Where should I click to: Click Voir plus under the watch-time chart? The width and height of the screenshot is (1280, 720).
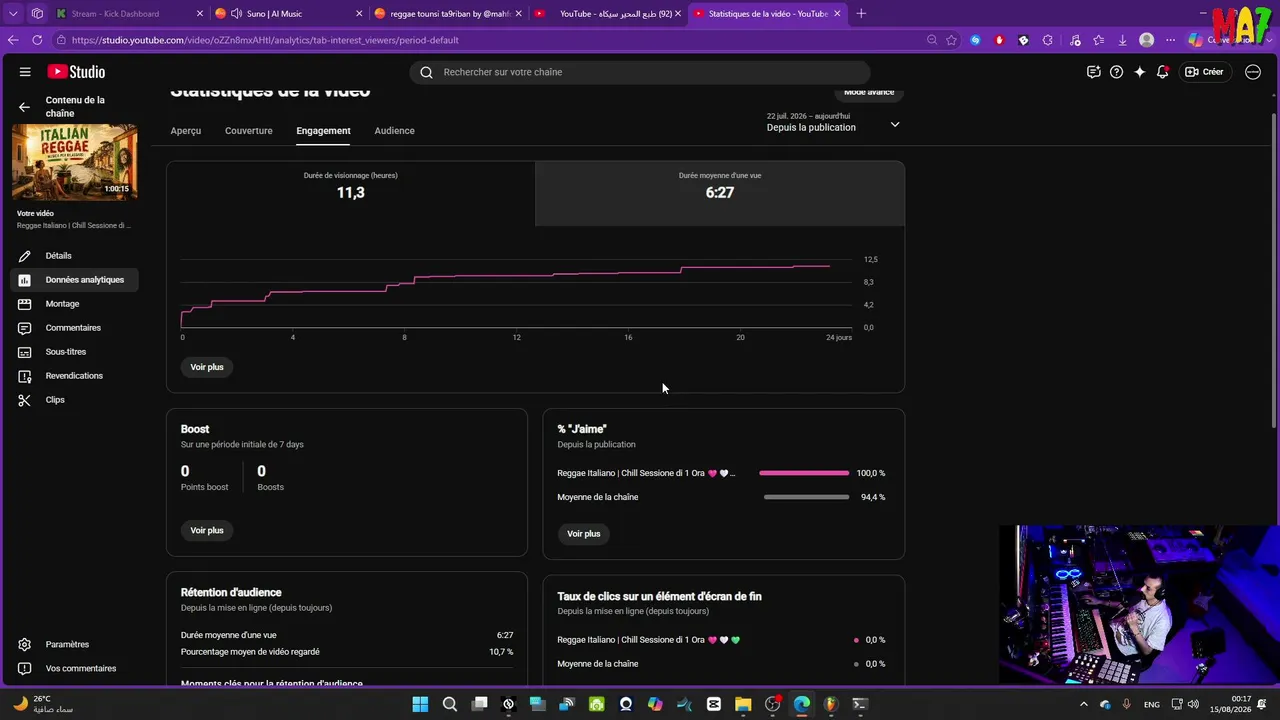click(207, 367)
